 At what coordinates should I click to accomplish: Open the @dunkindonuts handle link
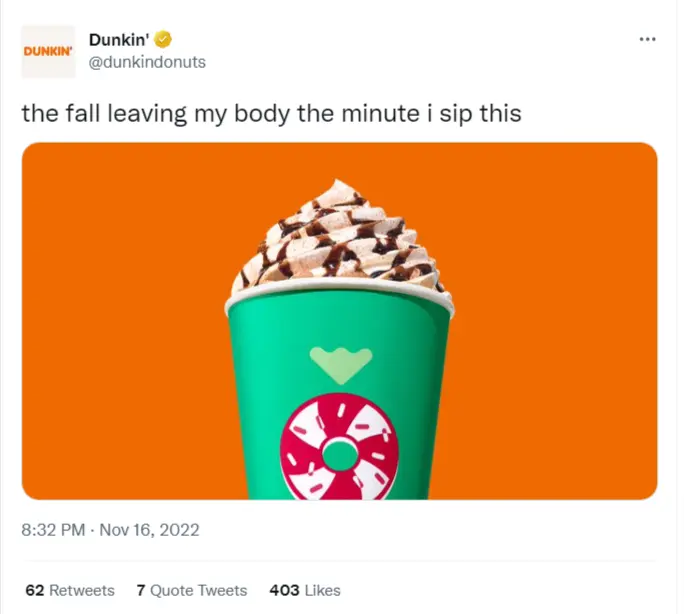[x=147, y=62]
